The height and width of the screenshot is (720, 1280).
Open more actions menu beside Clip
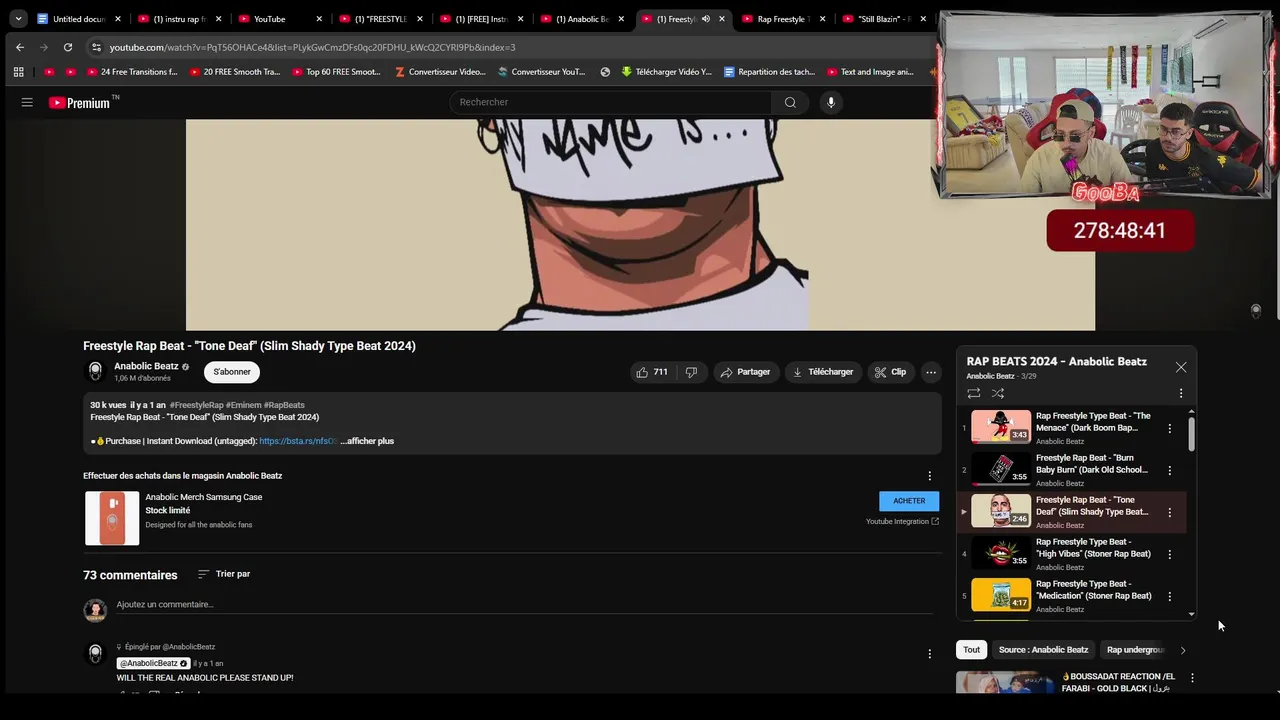pyautogui.click(x=931, y=372)
